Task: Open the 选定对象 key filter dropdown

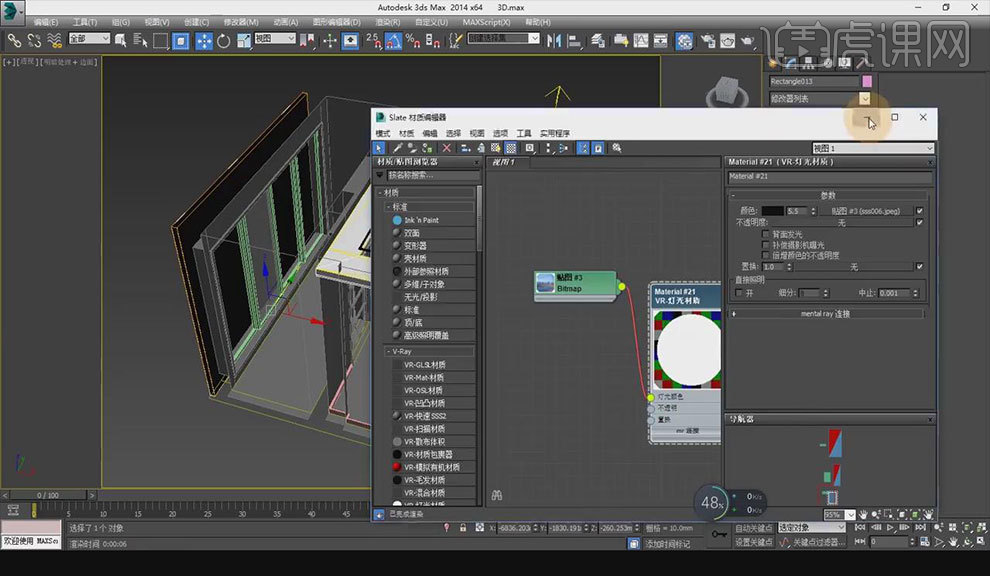Action: (x=811, y=527)
